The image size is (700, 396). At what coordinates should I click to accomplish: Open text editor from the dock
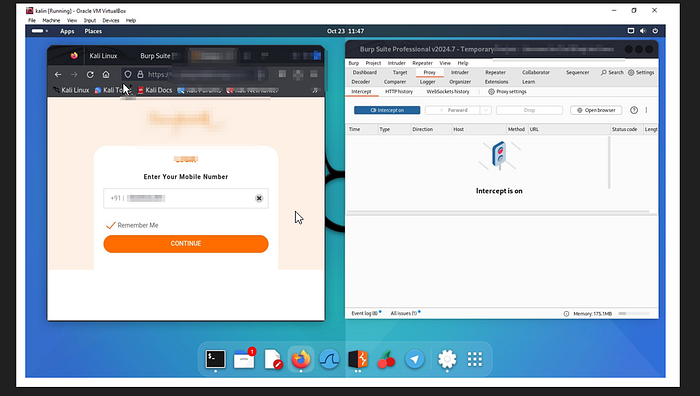(273, 359)
